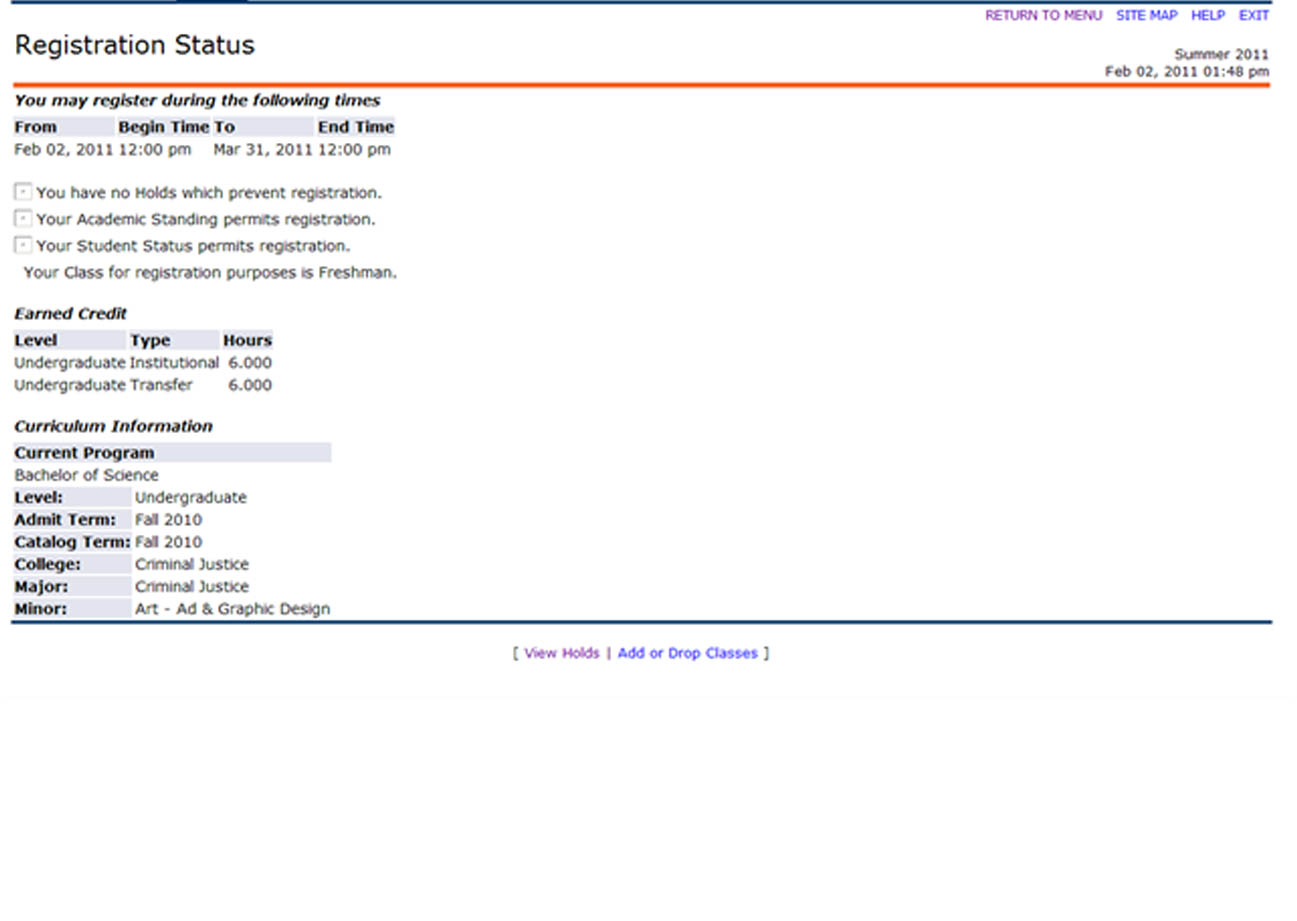Click the Undergraduate value beside Level:
The height and width of the screenshot is (921, 1297).
coord(191,498)
